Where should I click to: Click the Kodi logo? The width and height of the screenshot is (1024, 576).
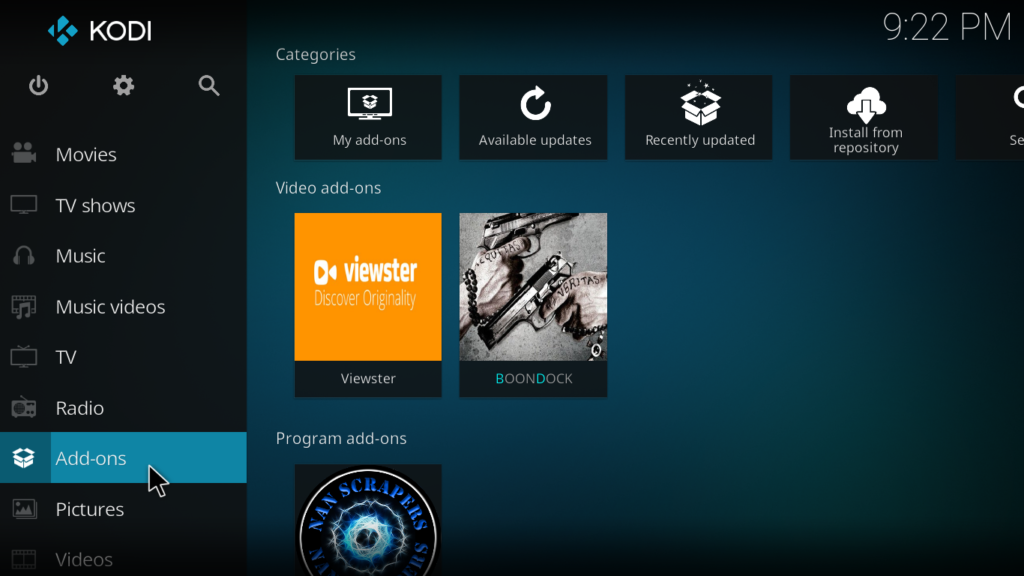click(99, 31)
